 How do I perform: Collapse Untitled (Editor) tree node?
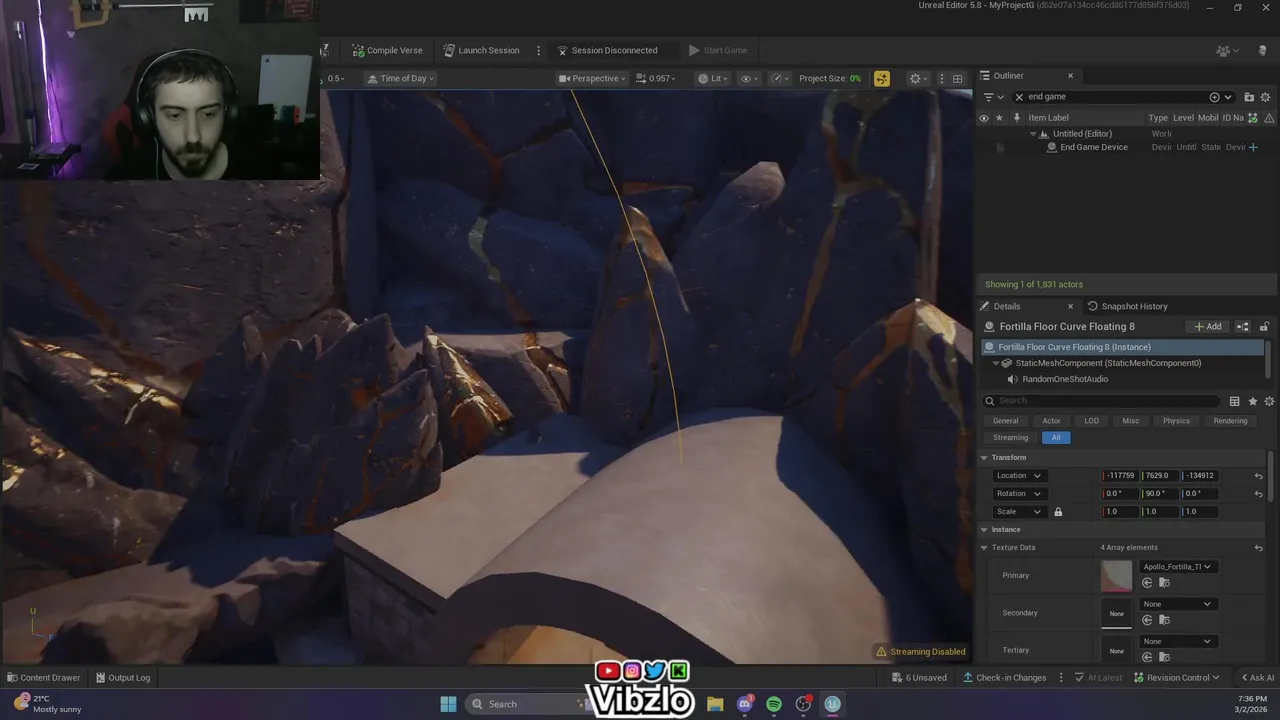[1033, 134]
